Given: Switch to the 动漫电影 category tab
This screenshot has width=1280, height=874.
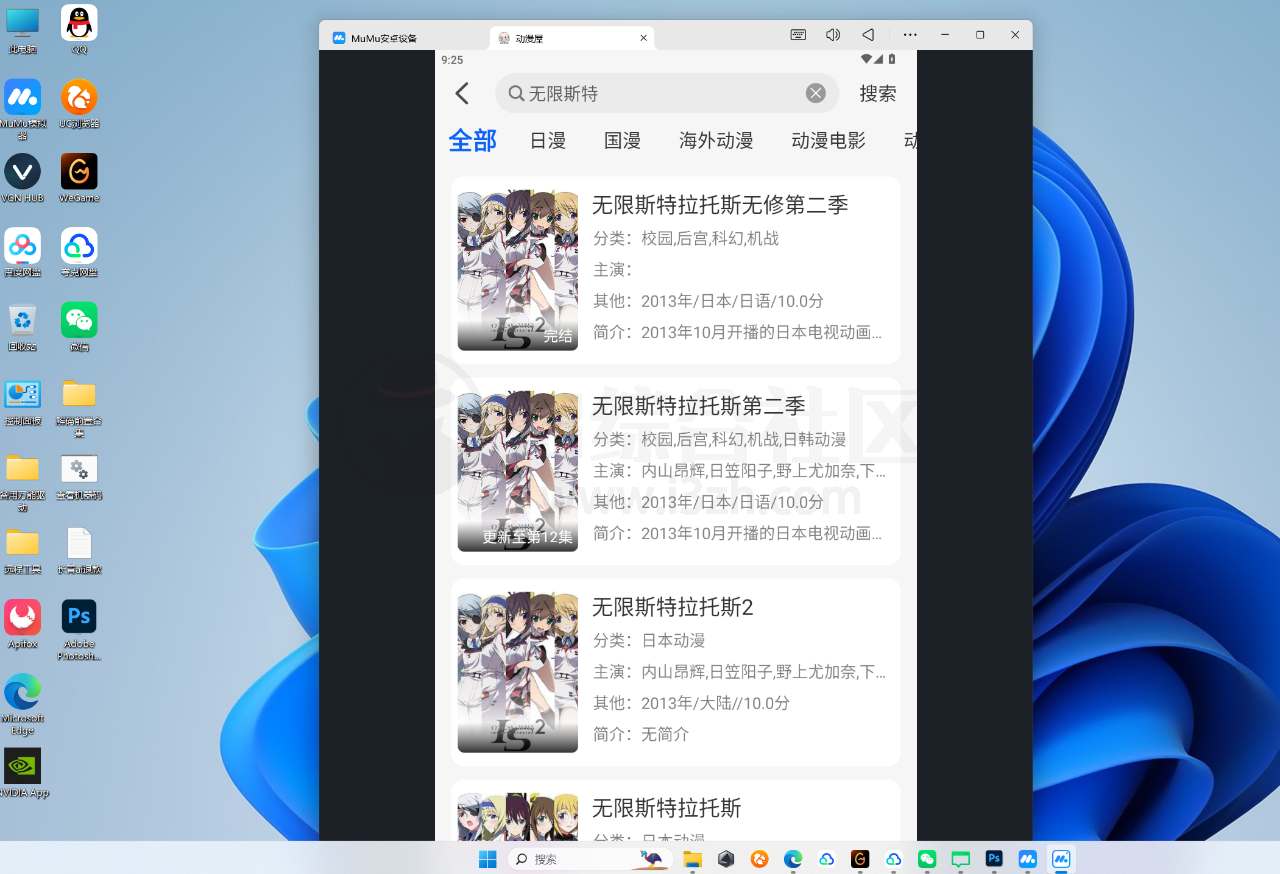Looking at the screenshot, I should coord(828,141).
